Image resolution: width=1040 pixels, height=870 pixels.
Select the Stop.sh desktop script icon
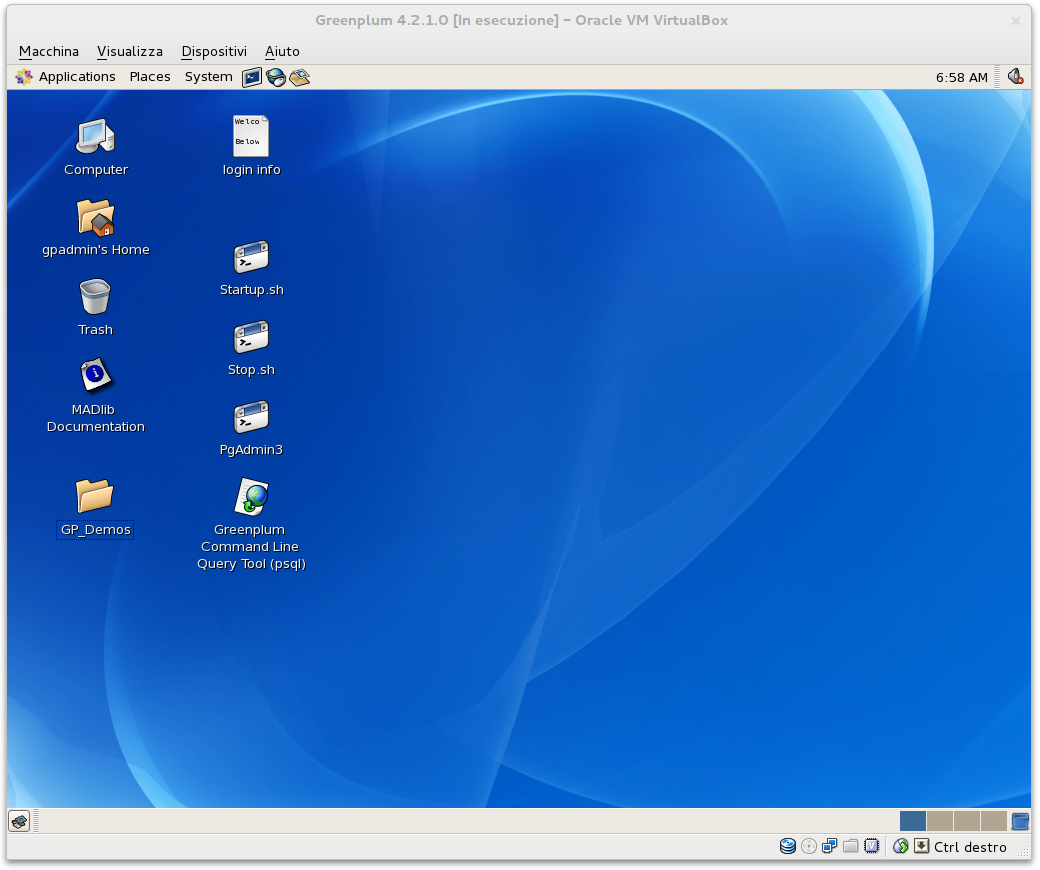(x=251, y=338)
